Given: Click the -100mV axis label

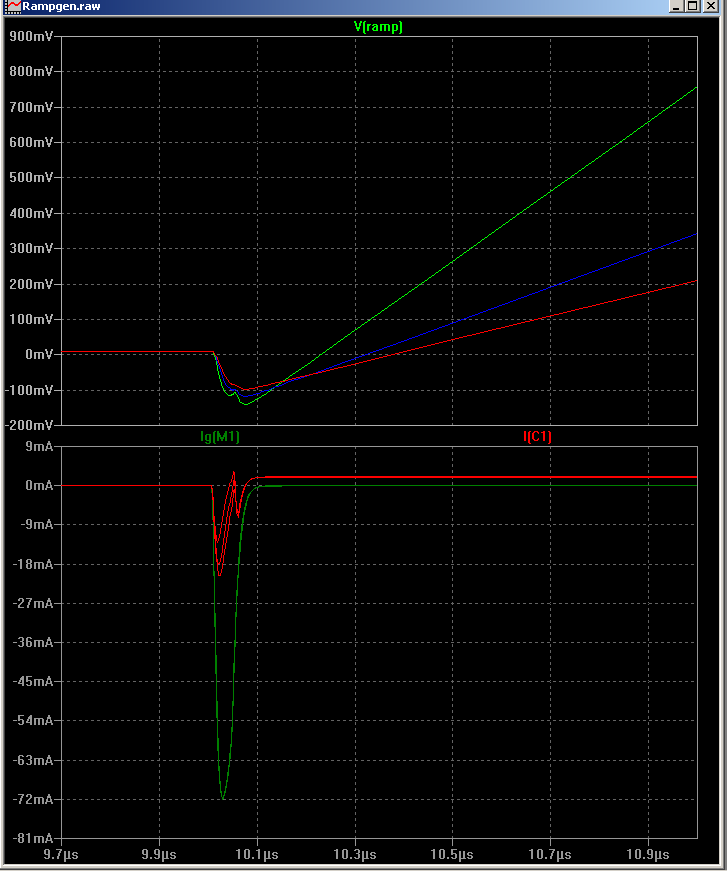Looking at the screenshot, I should [x=29, y=391].
